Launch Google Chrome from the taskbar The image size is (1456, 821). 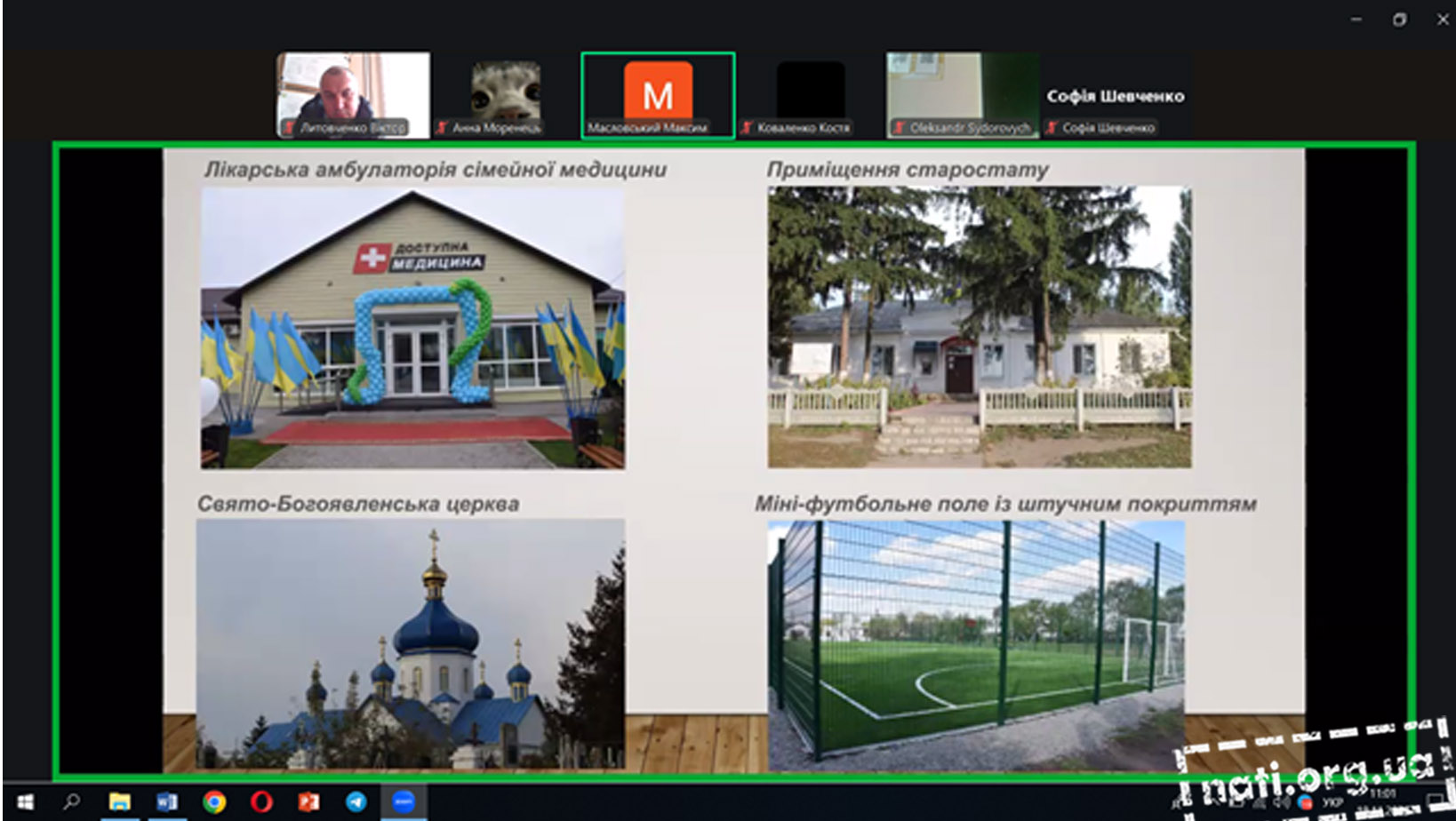(213, 802)
